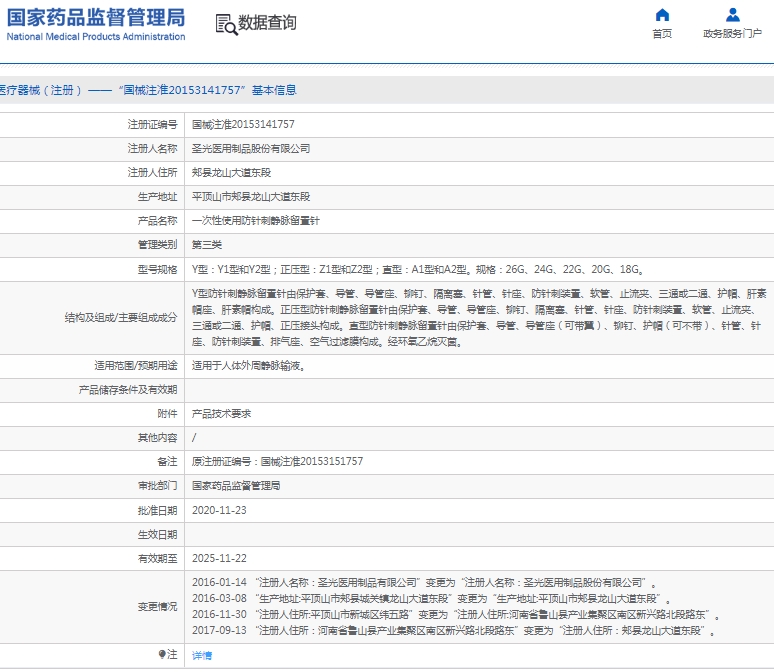Click 平顶山市郏县龙山大道东段 production address
Image resolution: width=774 pixels, height=672 pixels.
[x=251, y=197]
